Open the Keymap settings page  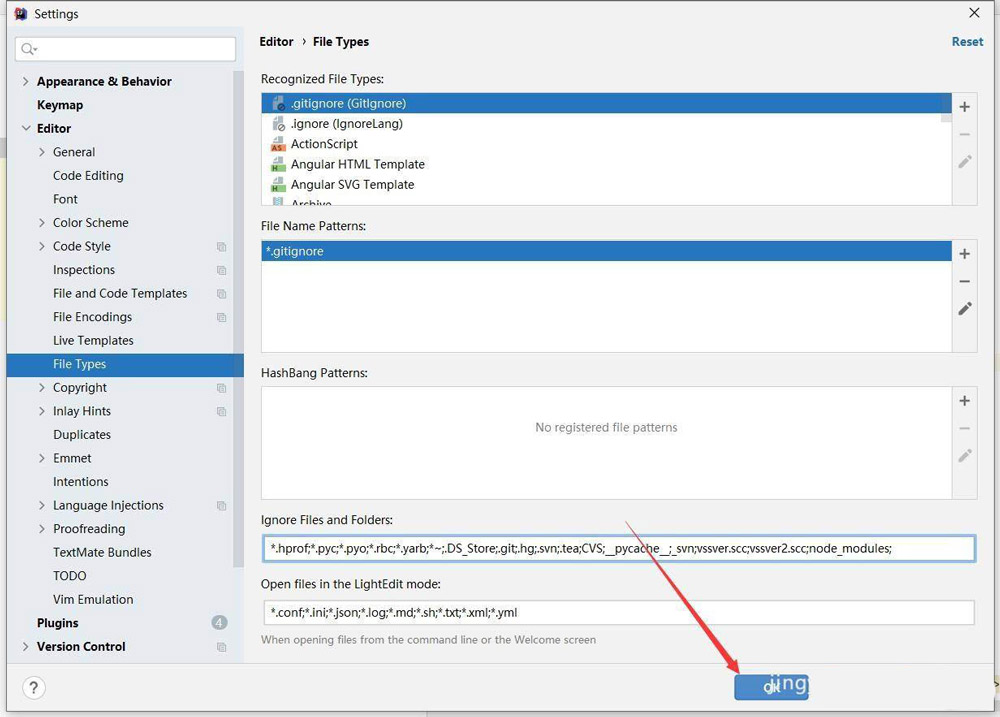(x=60, y=105)
